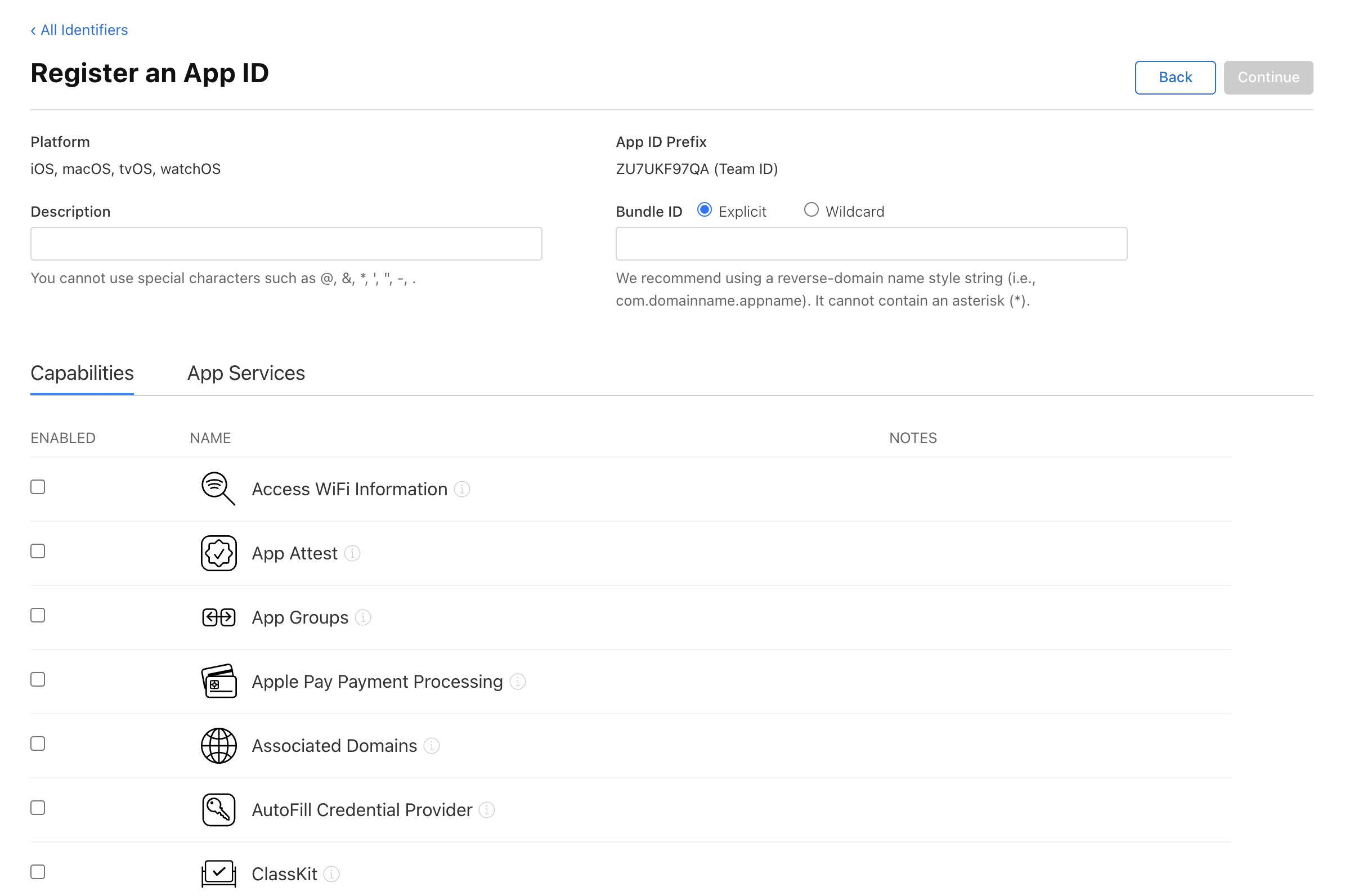Open info tooltip next to App Attest

[352, 553]
